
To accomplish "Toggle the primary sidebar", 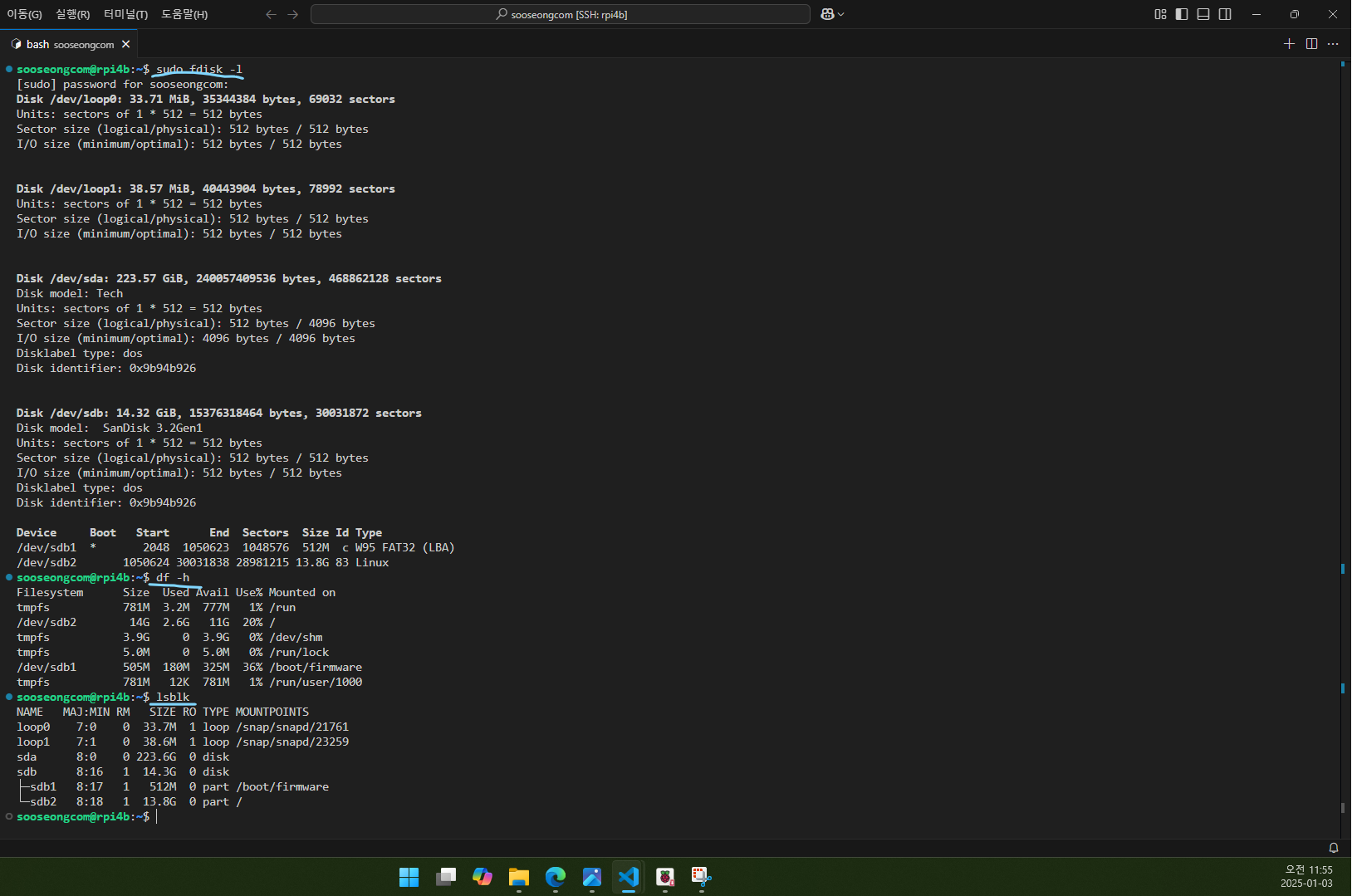I will pyautogui.click(x=1182, y=14).
